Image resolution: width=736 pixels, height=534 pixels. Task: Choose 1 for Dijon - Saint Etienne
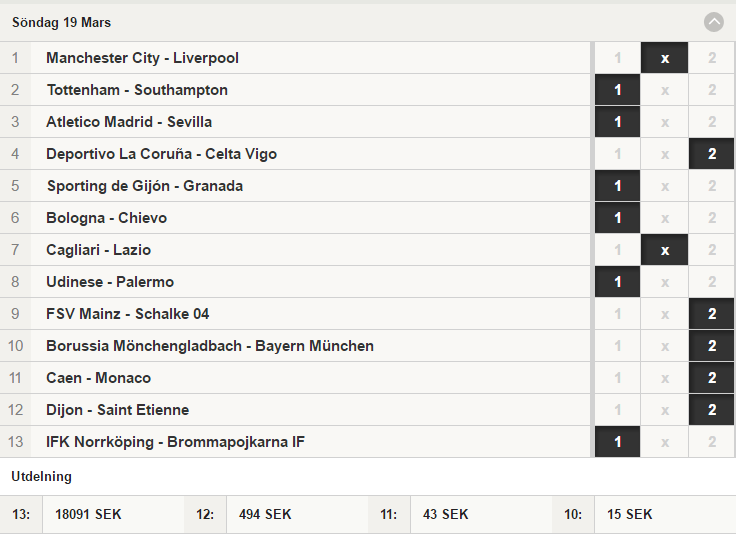coord(617,409)
